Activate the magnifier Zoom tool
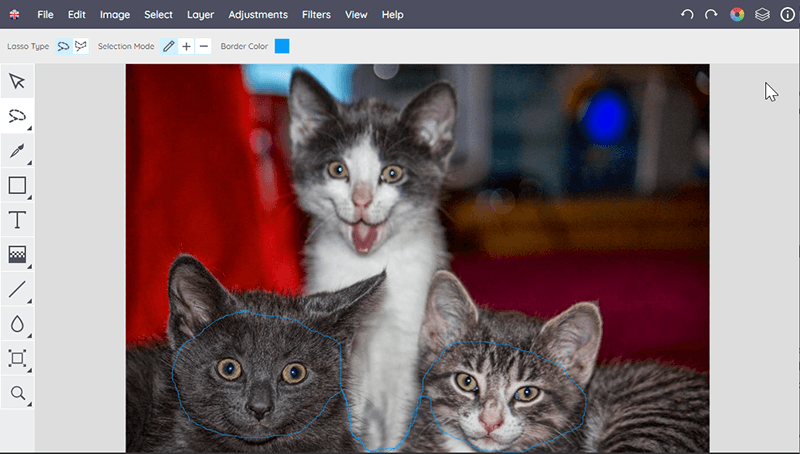 (17, 393)
